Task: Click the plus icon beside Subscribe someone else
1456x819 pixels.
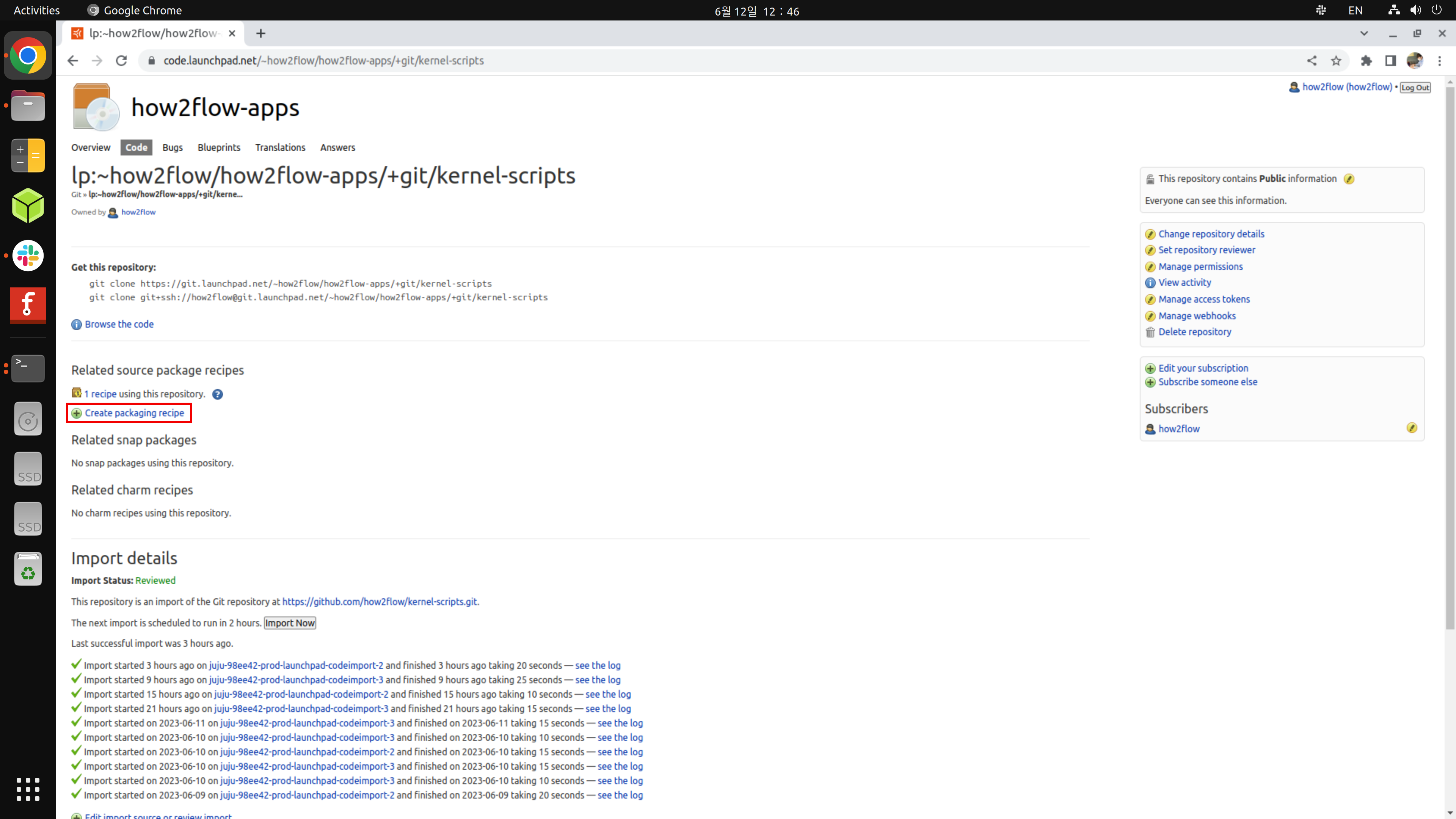Action: 1151,382
